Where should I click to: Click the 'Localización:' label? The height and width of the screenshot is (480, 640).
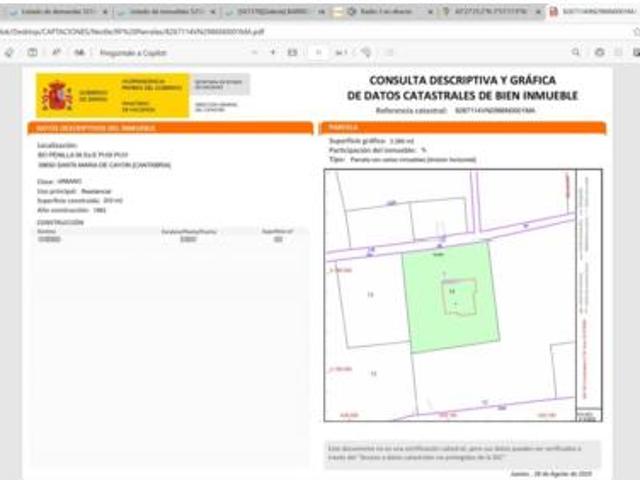(57, 145)
